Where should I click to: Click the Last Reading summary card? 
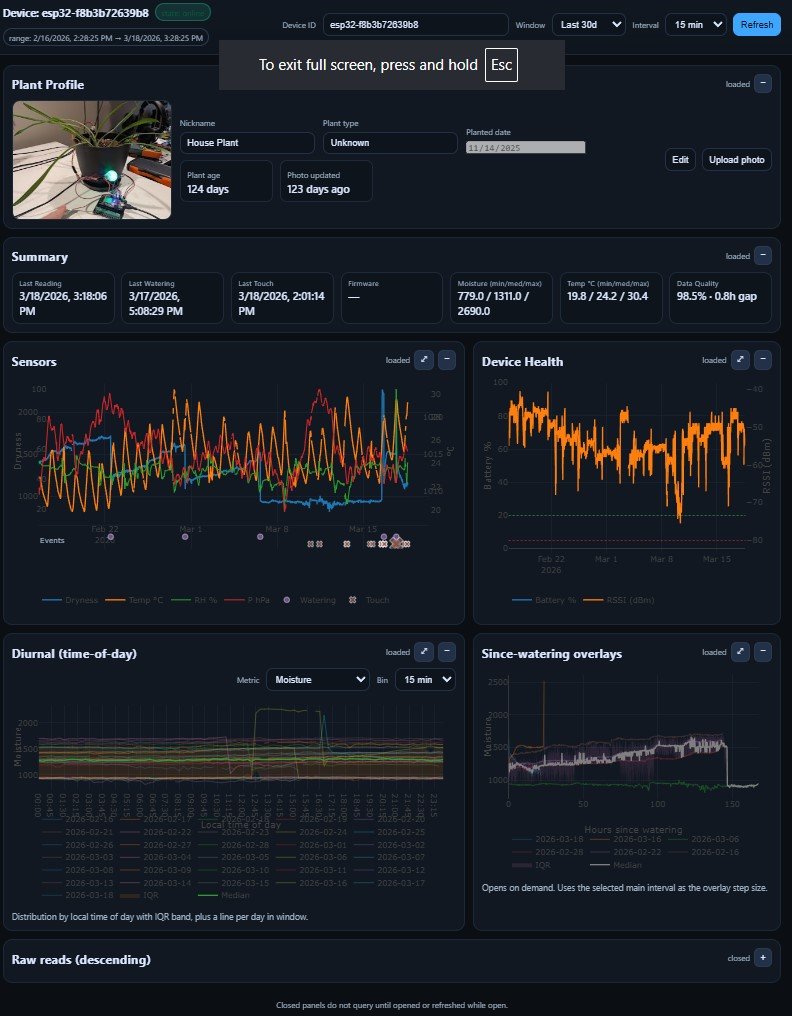64,297
